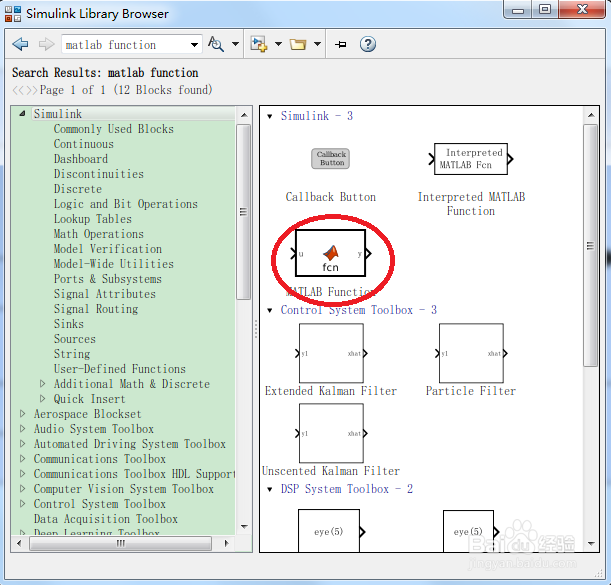Open the new model dropdown arrow
Screen dimensions: 611x585
278,44
